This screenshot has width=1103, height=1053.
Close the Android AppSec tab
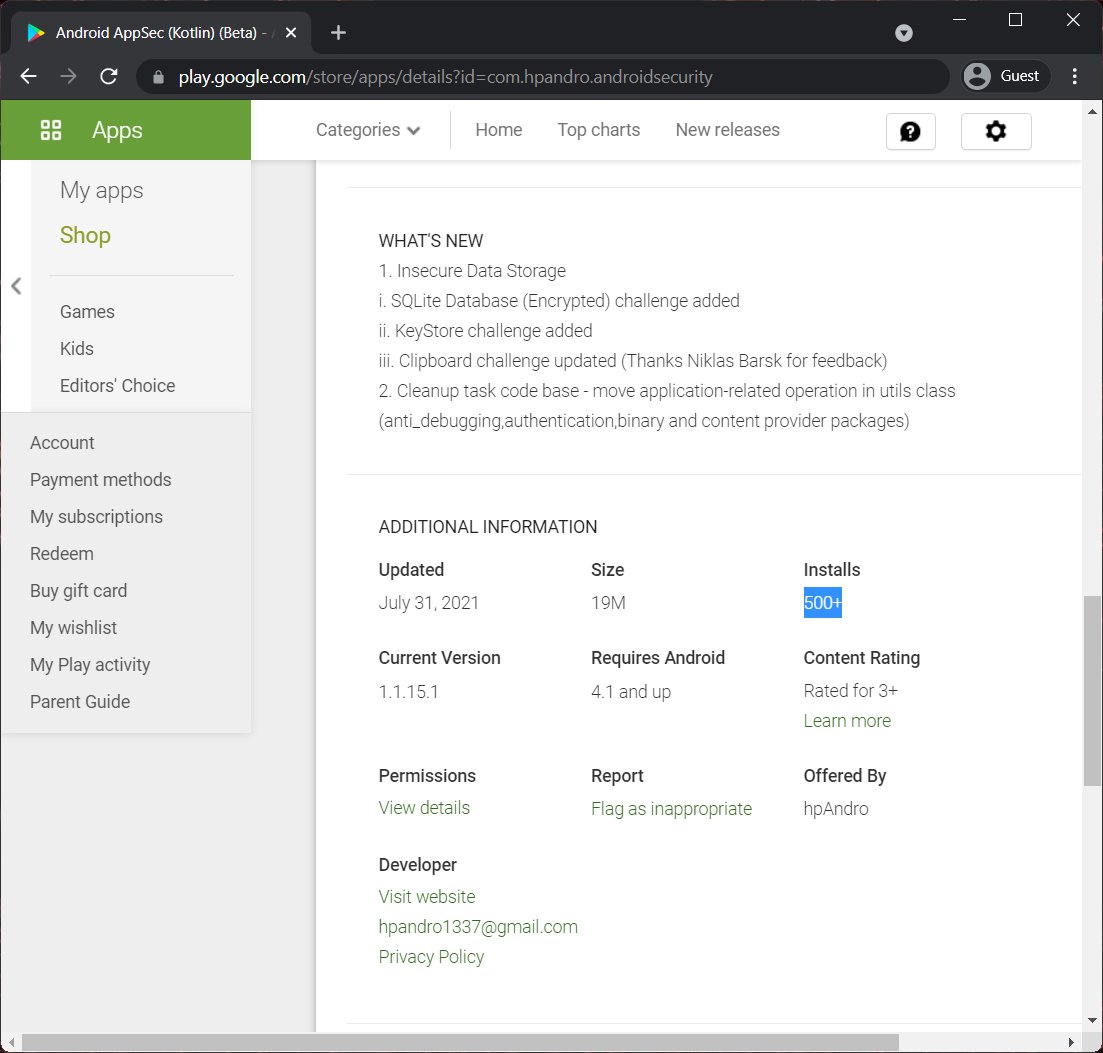coord(291,32)
